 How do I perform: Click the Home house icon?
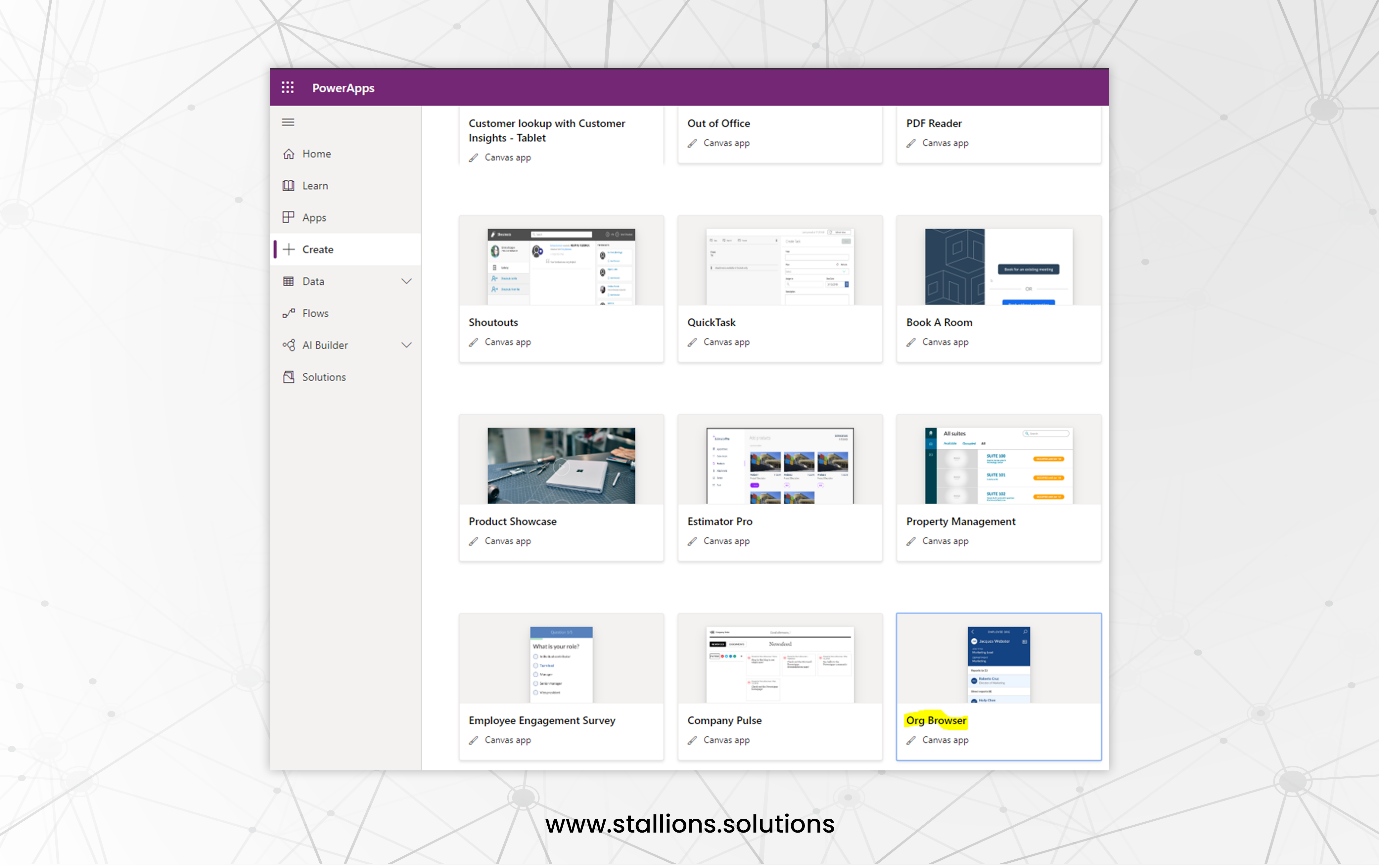pos(289,154)
